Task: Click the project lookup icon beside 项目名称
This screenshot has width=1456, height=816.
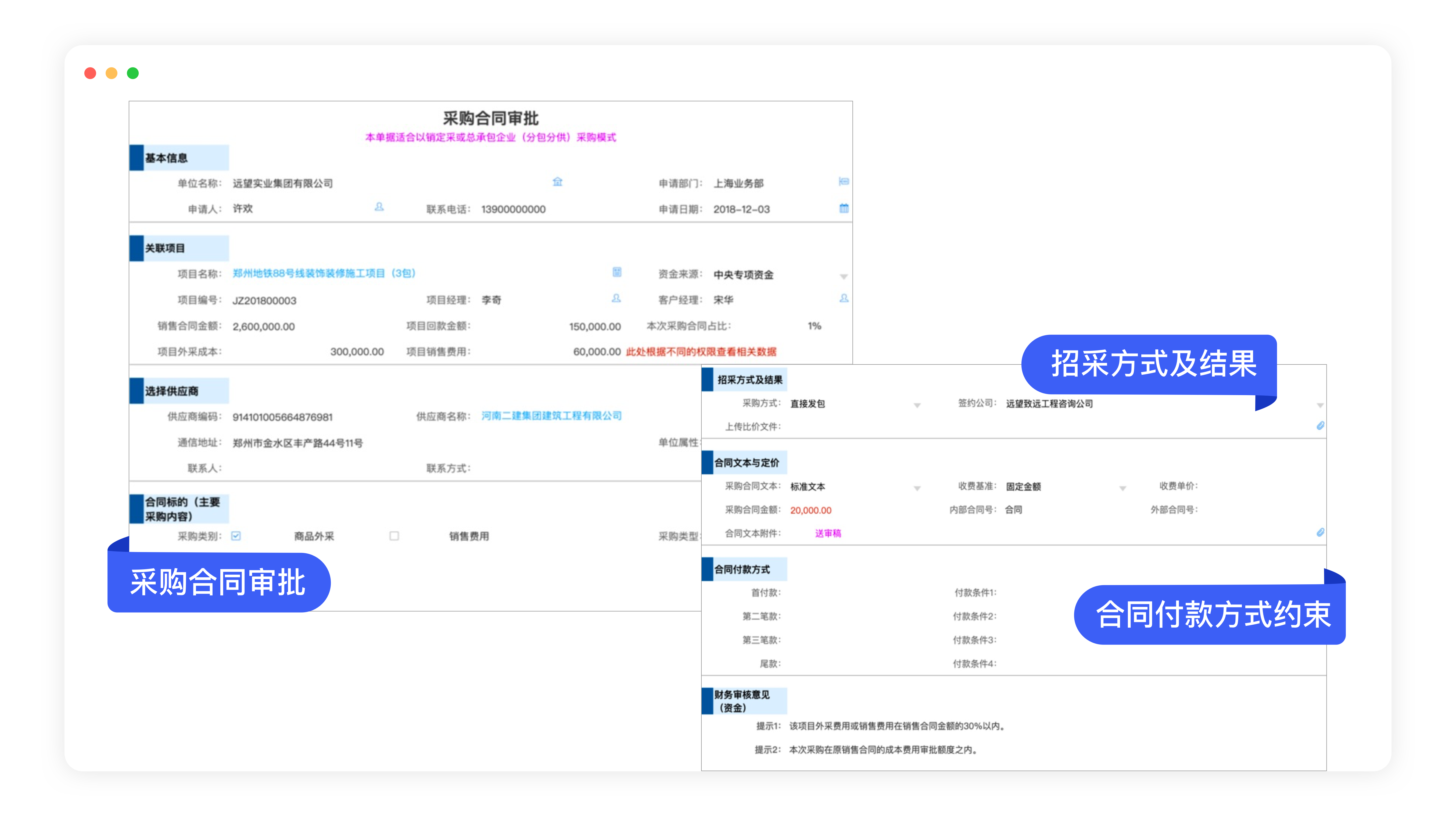Action: click(x=617, y=272)
